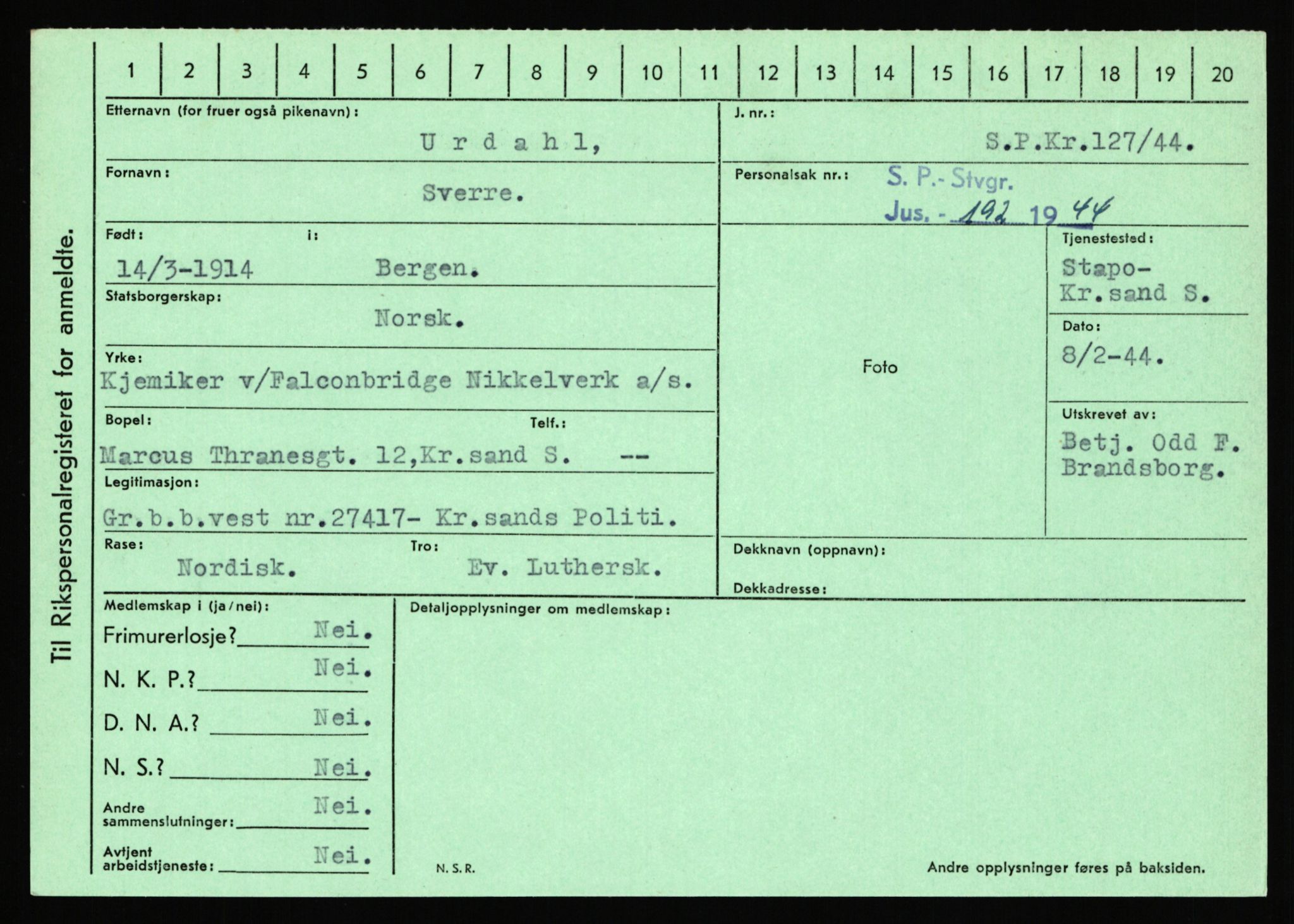Click the 'Dekkadresse:' label
Viewport: 1294px width, 924px height.
click(780, 590)
